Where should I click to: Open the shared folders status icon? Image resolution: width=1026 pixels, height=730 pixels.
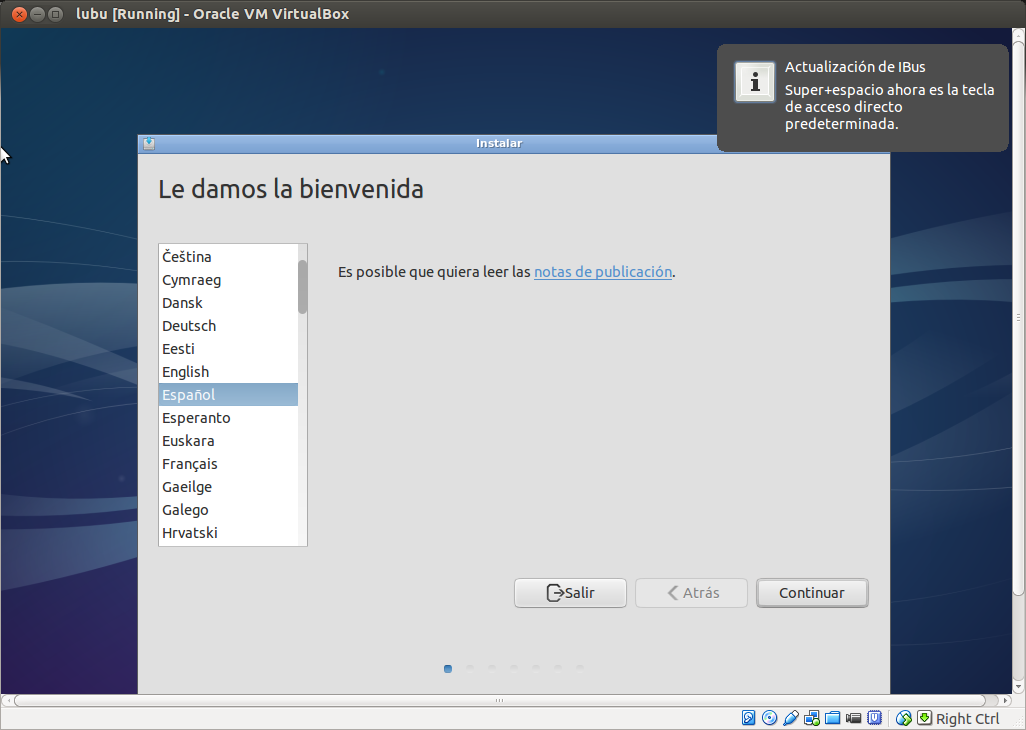pyautogui.click(x=832, y=718)
